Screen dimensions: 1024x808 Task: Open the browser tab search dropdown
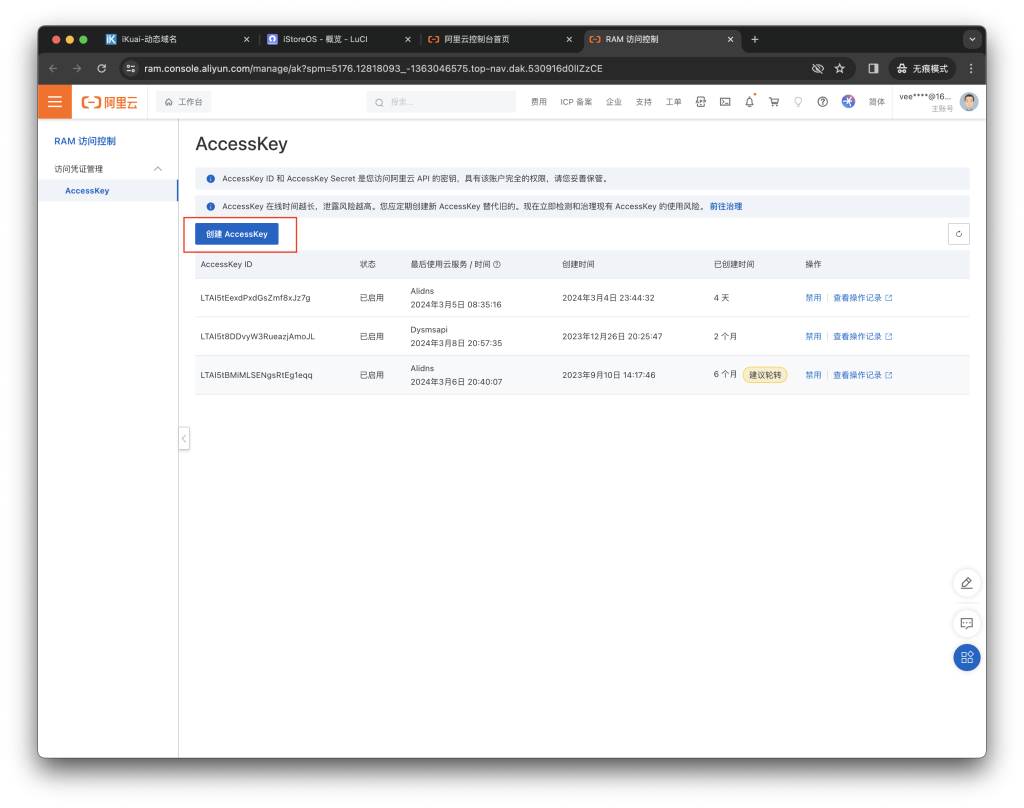(971, 39)
